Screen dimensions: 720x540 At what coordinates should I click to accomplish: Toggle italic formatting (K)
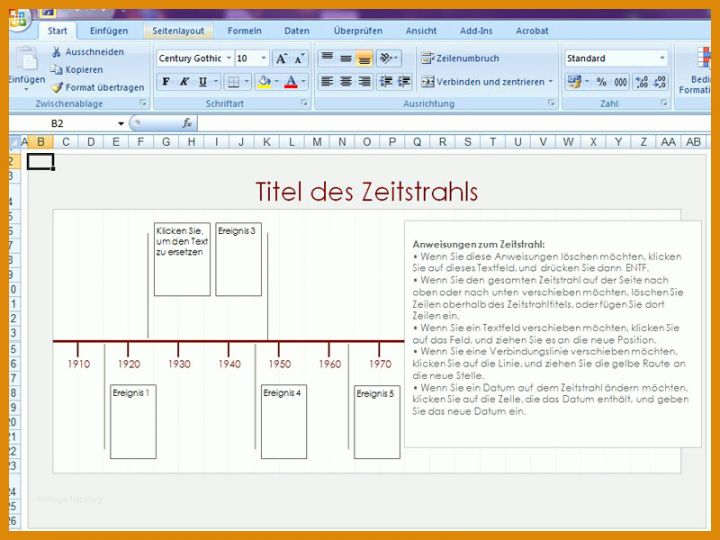(x=184, y=82)
